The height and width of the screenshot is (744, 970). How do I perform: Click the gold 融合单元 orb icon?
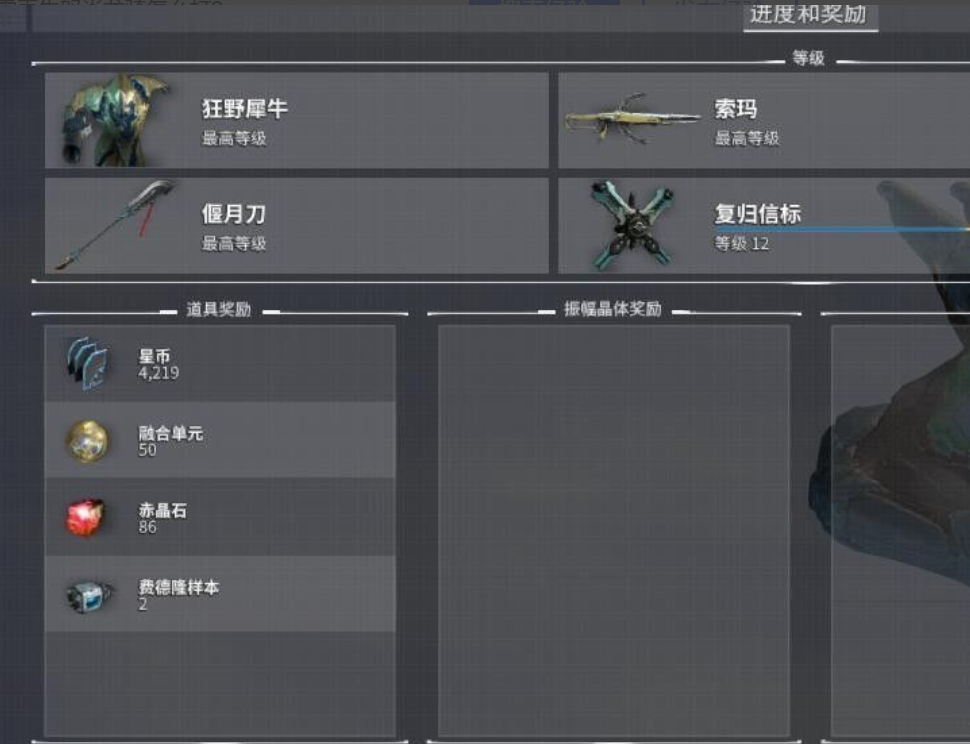87,442
